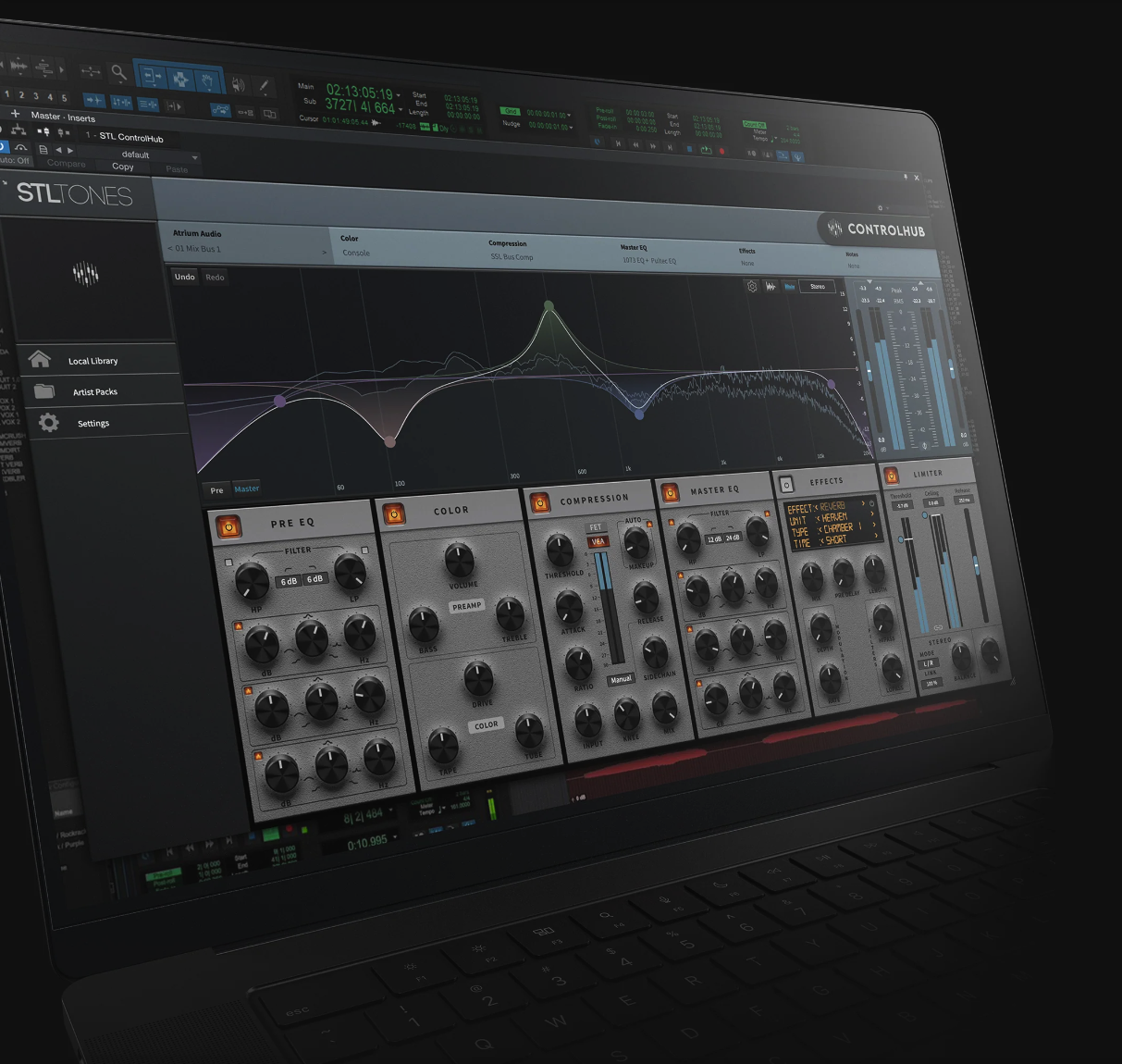Pick the Pencil tool
Viewport: 1122px width, 1064px height.
pyautogui.click(x=265, y=87)
